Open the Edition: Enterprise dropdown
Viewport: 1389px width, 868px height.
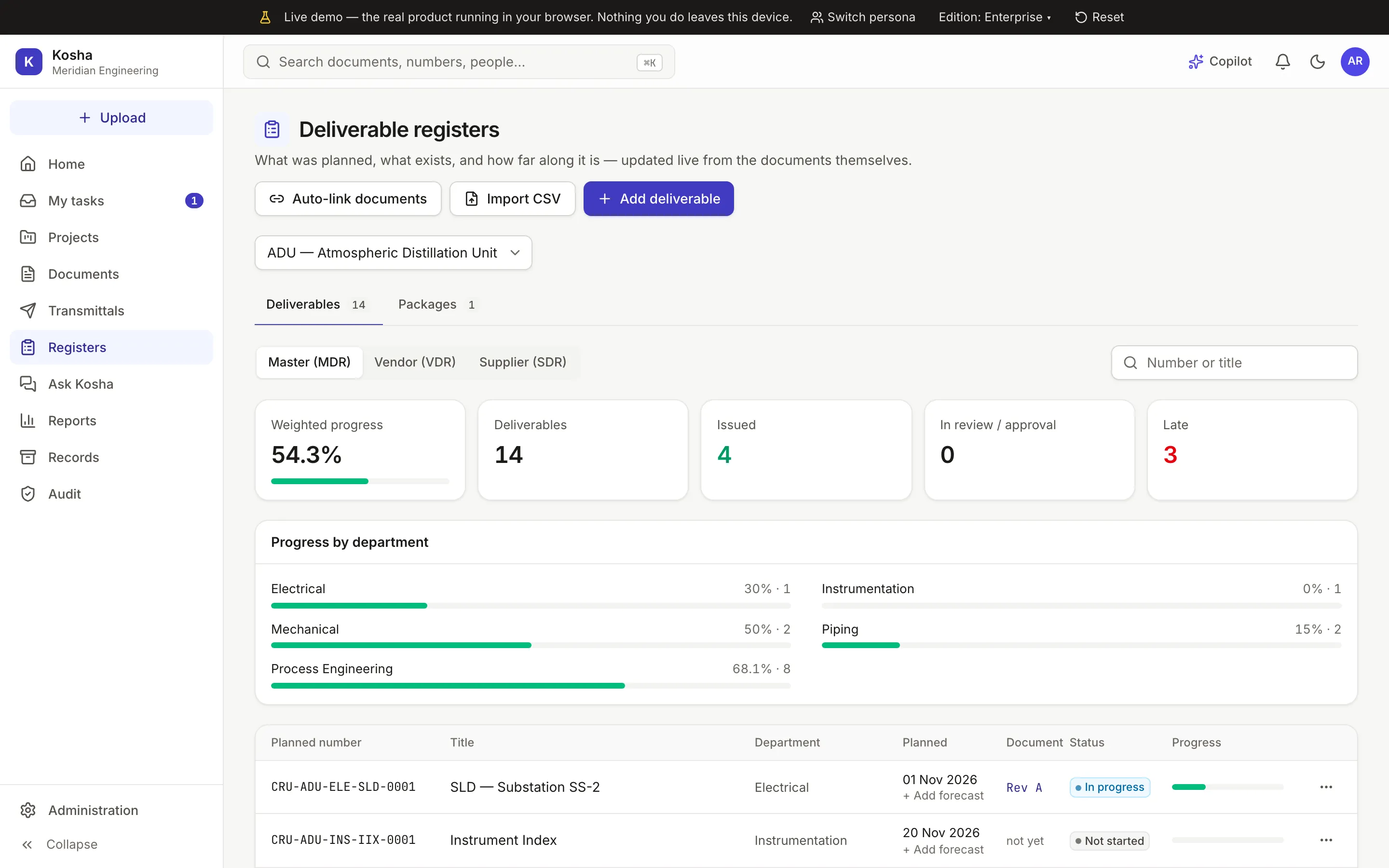994,17
